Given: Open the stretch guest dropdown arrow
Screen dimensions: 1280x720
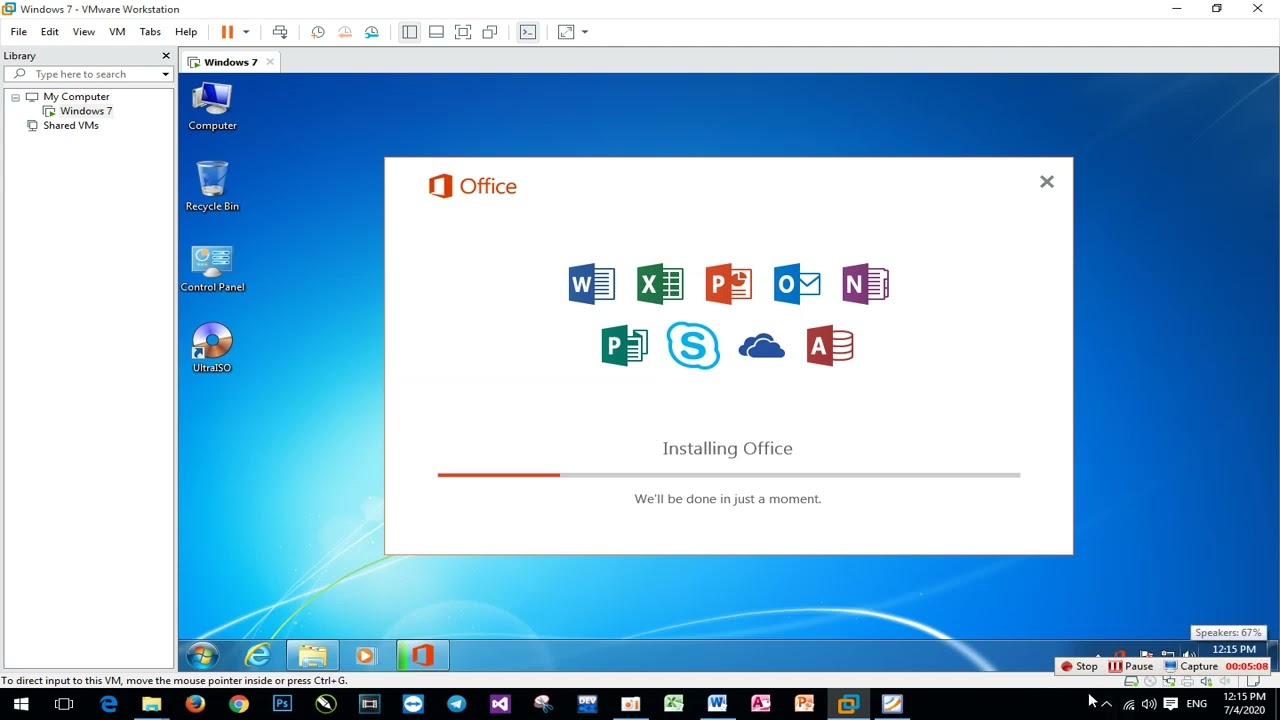Looking at the screenshot, I should coord(585,32).
